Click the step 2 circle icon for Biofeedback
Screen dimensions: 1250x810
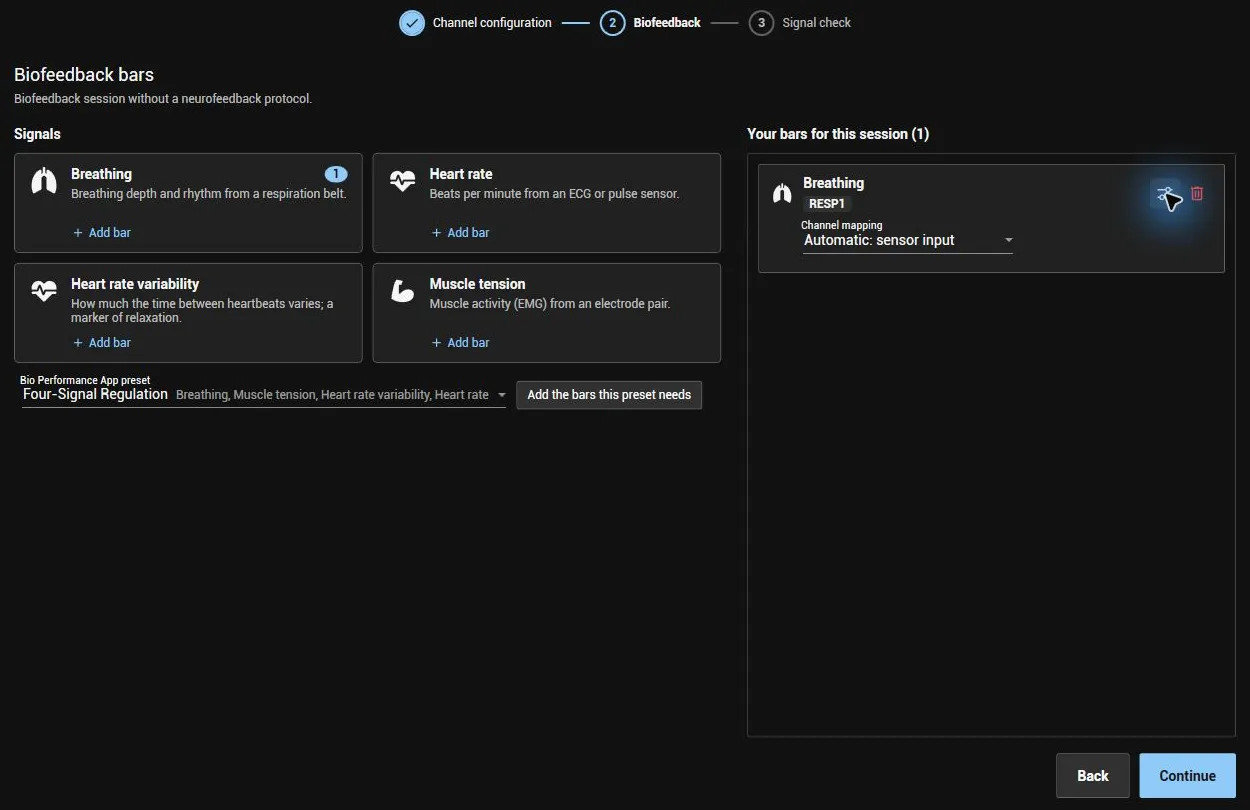click(612, 23)
